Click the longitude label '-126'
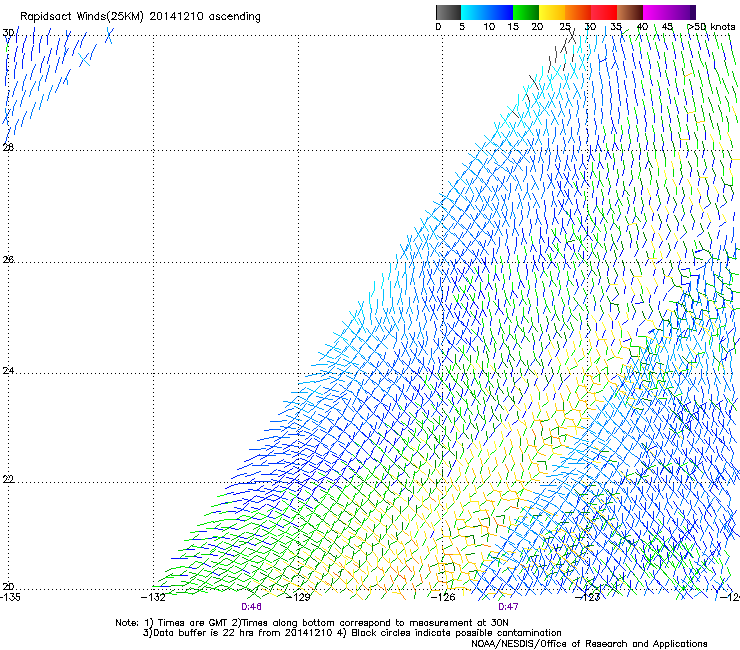Viewport: 740px width, 650px height. 443,597
